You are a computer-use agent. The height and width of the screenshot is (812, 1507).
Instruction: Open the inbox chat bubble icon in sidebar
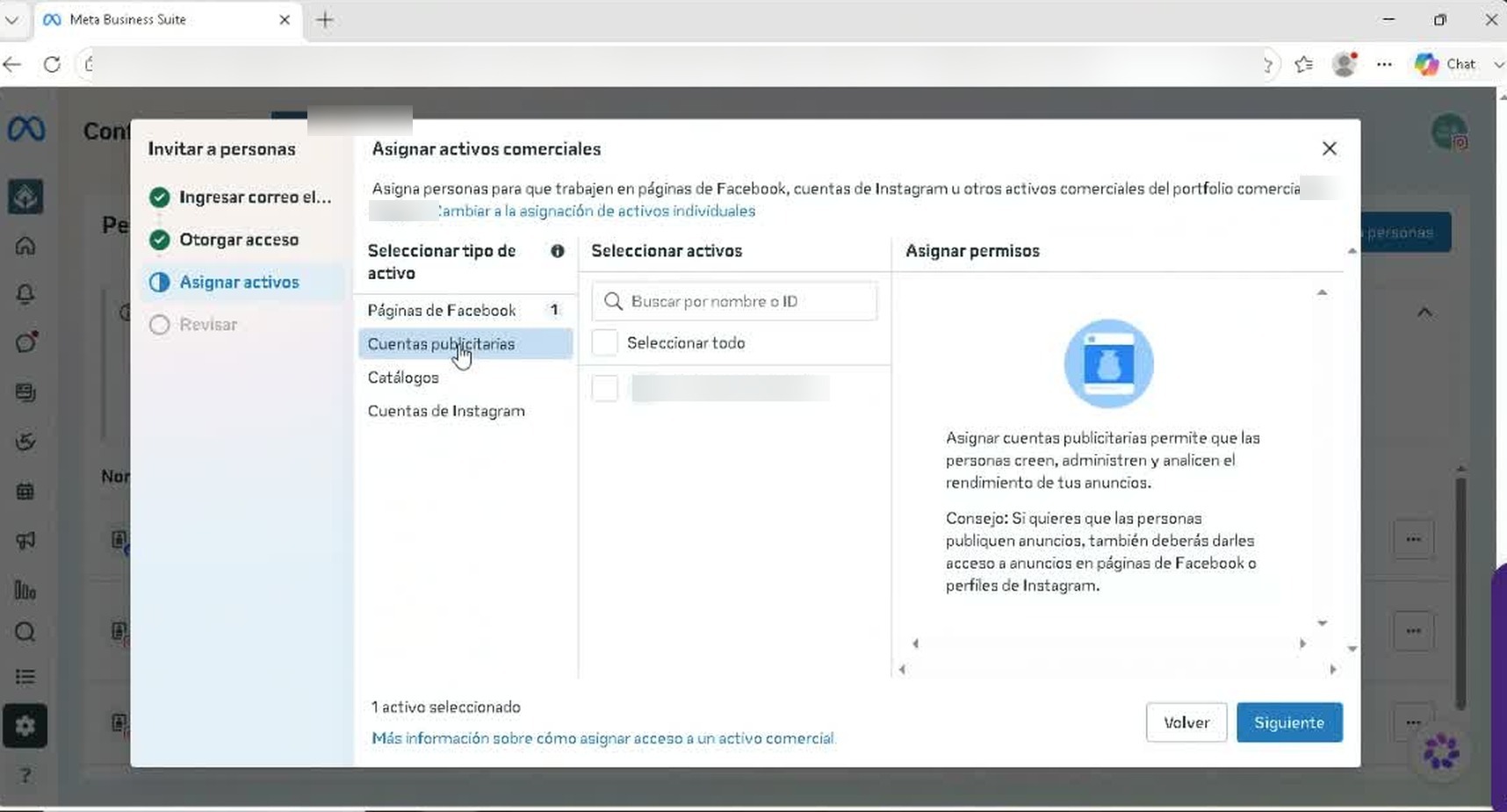pyautogui.click(x=25, y=342)
